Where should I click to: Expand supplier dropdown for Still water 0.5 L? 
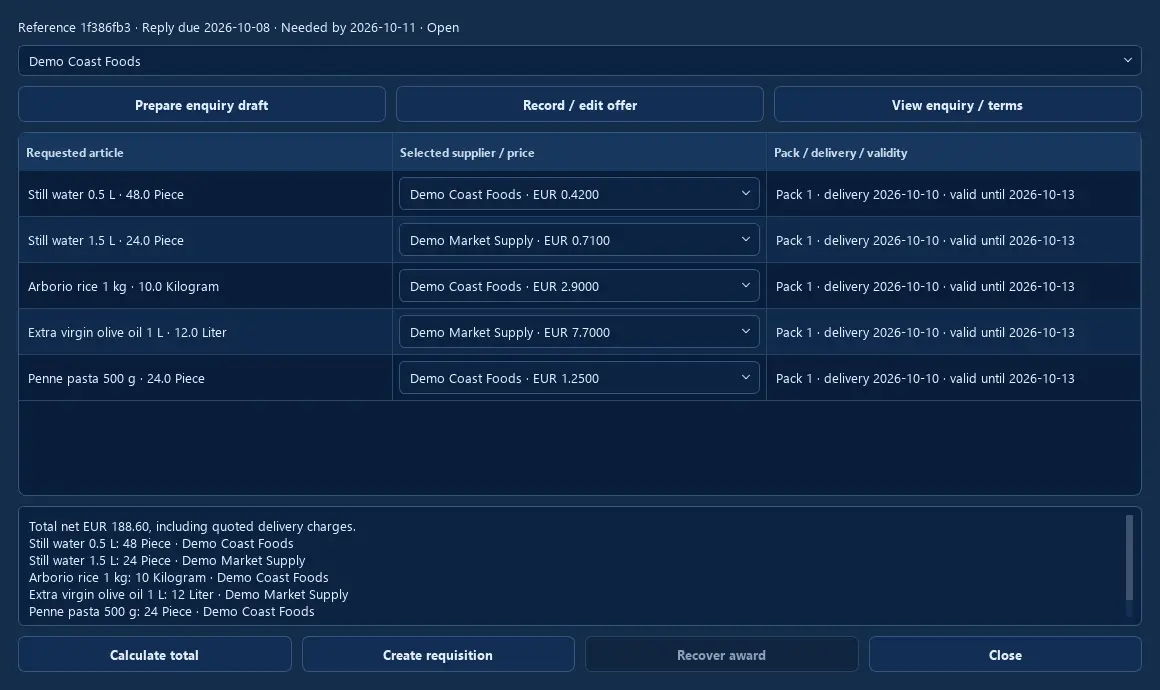click(x=579, y=194)
